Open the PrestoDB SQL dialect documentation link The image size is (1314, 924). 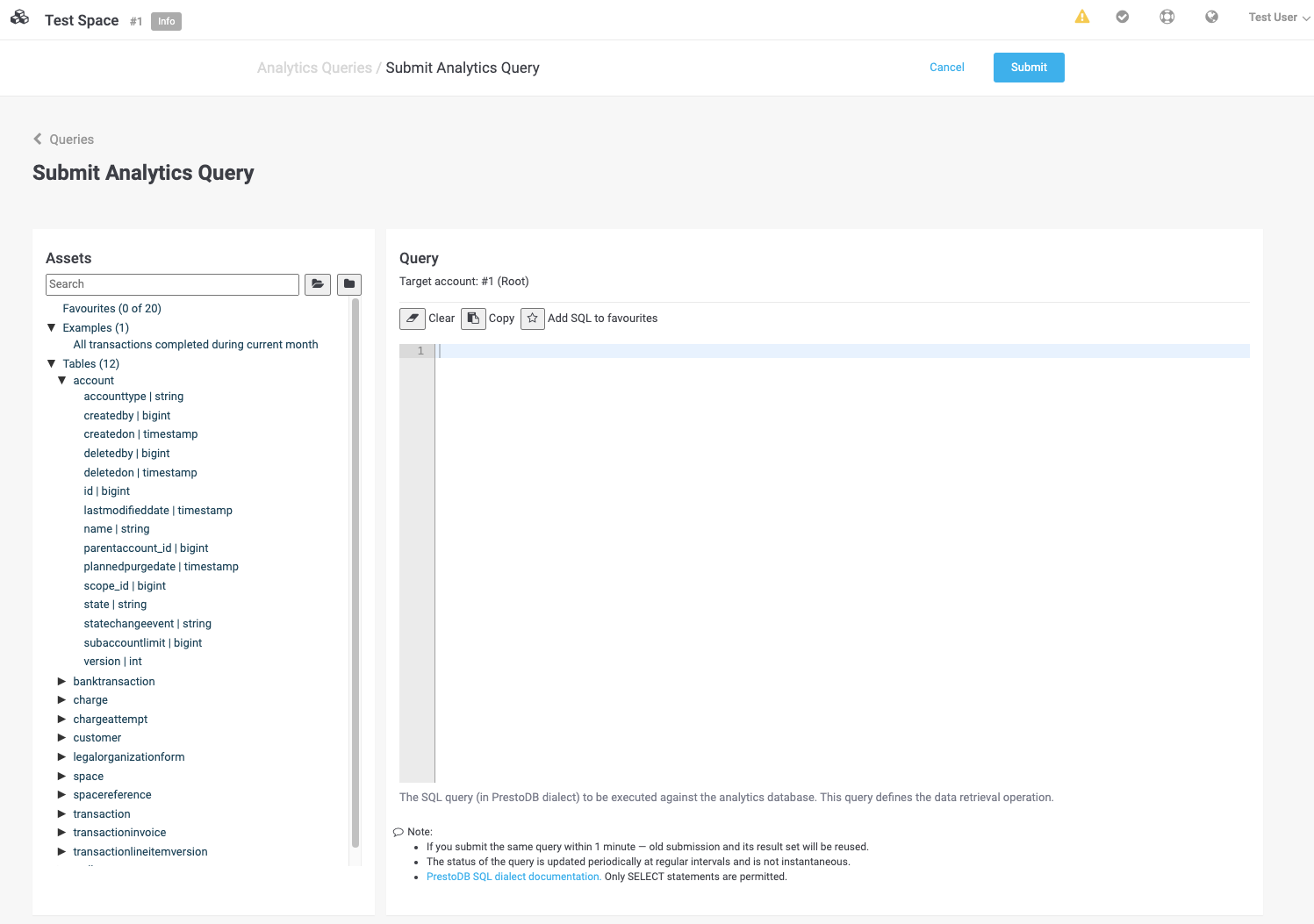[513, 876]
